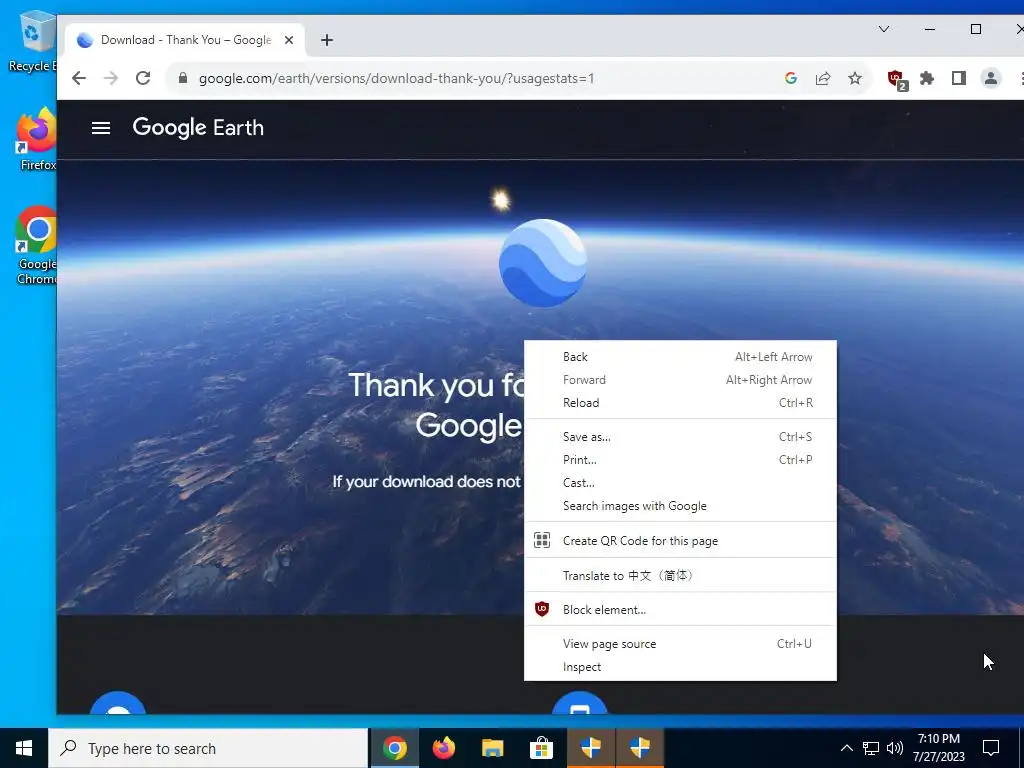Viewport: 1024px width, 768px height.
Task: Select Save as... from context menu
Action: pyautogui.click(x=680, y=437)
